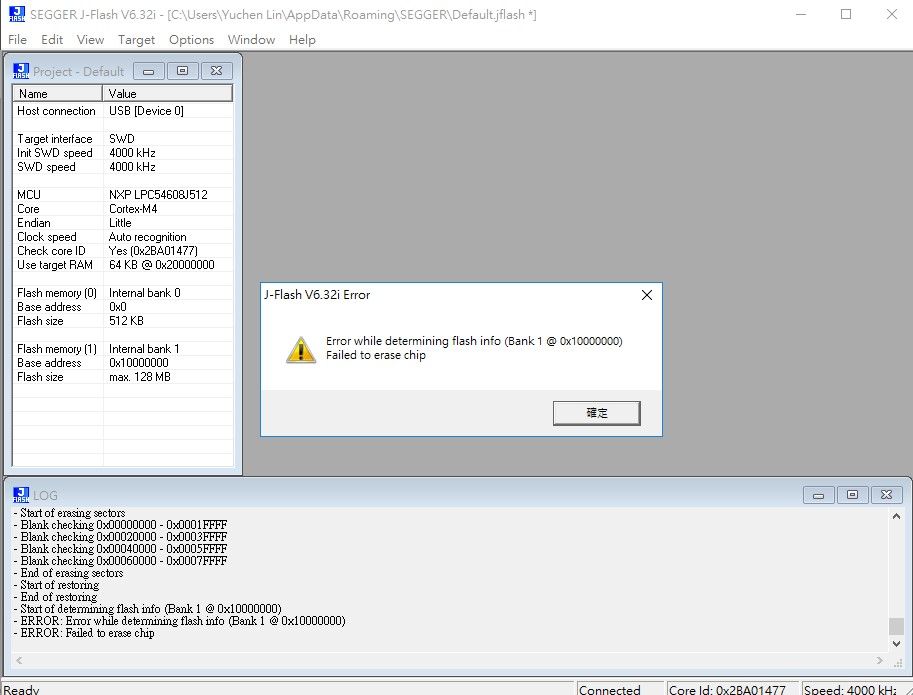The height and width of the screenshot is (695, 913).
Task: Select the Target interface row
Action: (123, 139)
